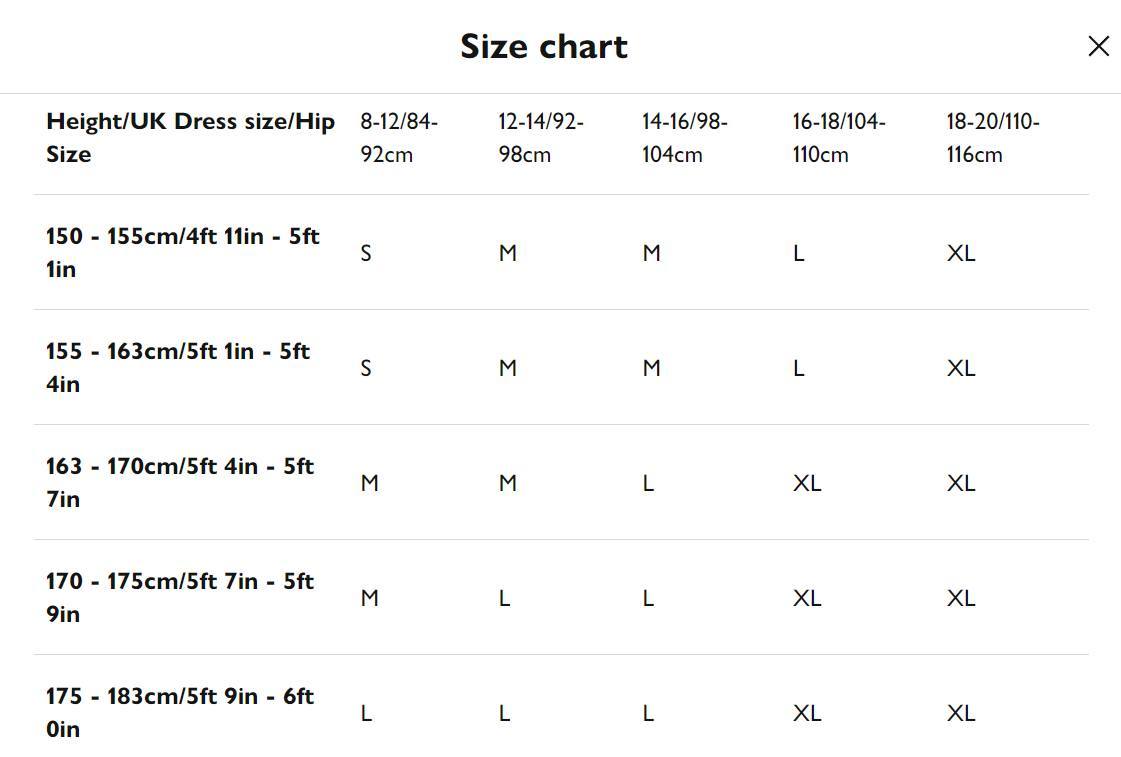The width and height of the screenshot is (1121, 757).
Task: Click the 18-20/110-116cm column header
Action: [993, 137]
